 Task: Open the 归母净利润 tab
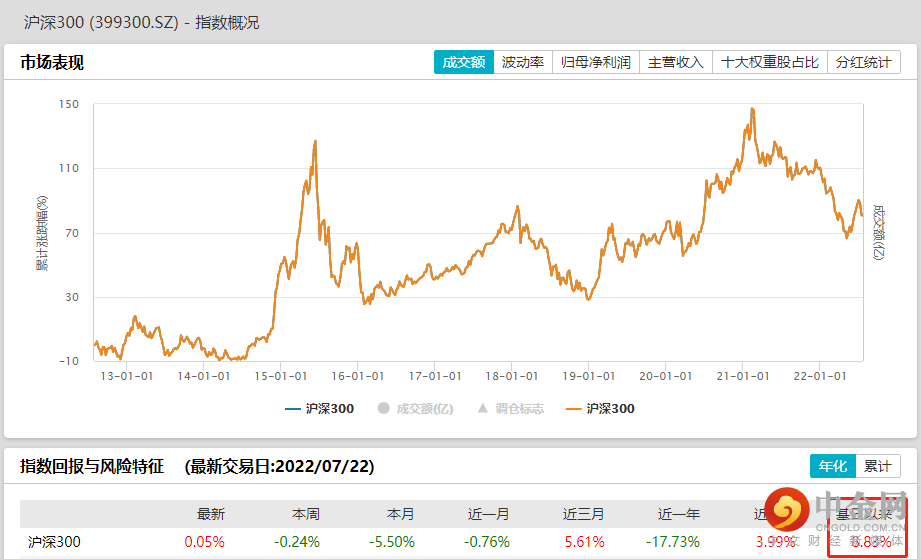pos(596,62)
